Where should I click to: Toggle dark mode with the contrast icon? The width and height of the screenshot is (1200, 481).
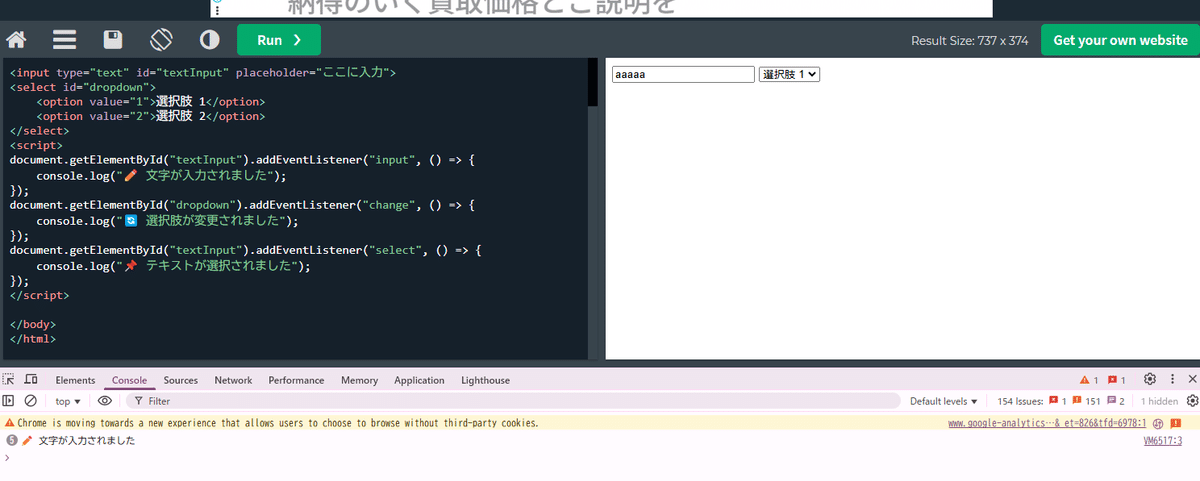209,41
